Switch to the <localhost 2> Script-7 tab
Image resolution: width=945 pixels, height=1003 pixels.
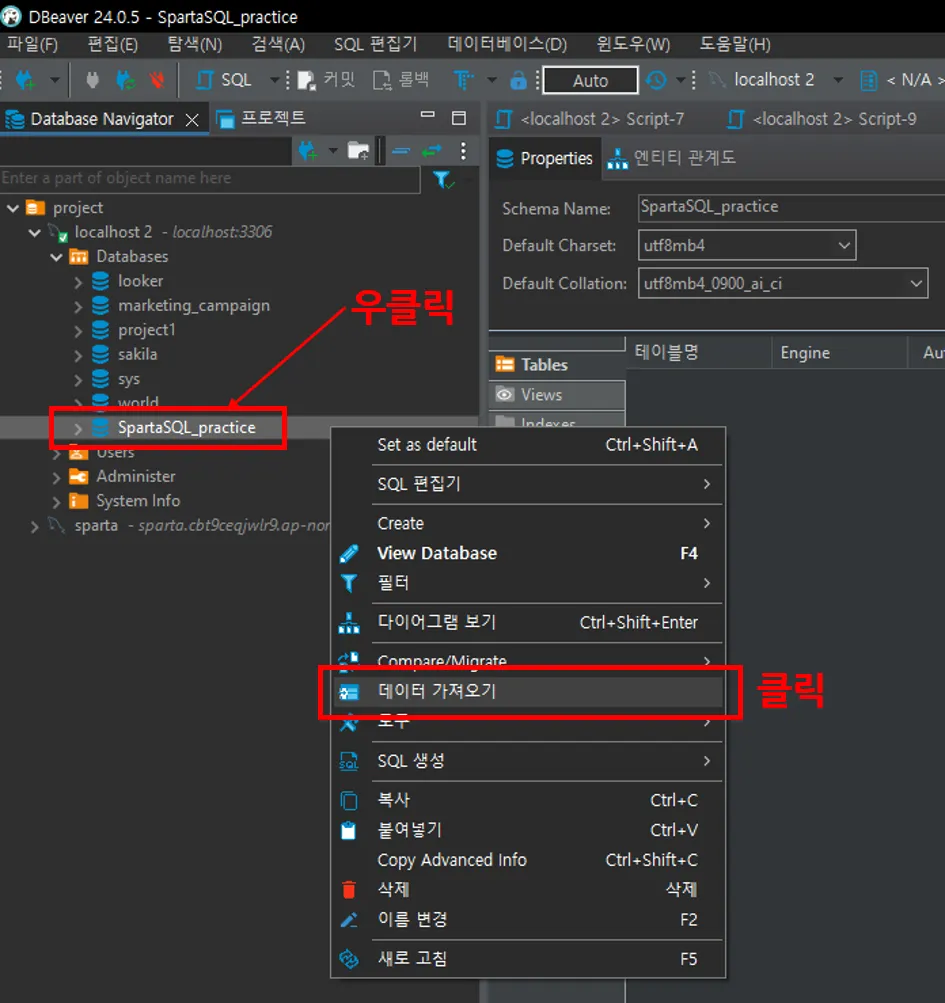coord(591,119)
